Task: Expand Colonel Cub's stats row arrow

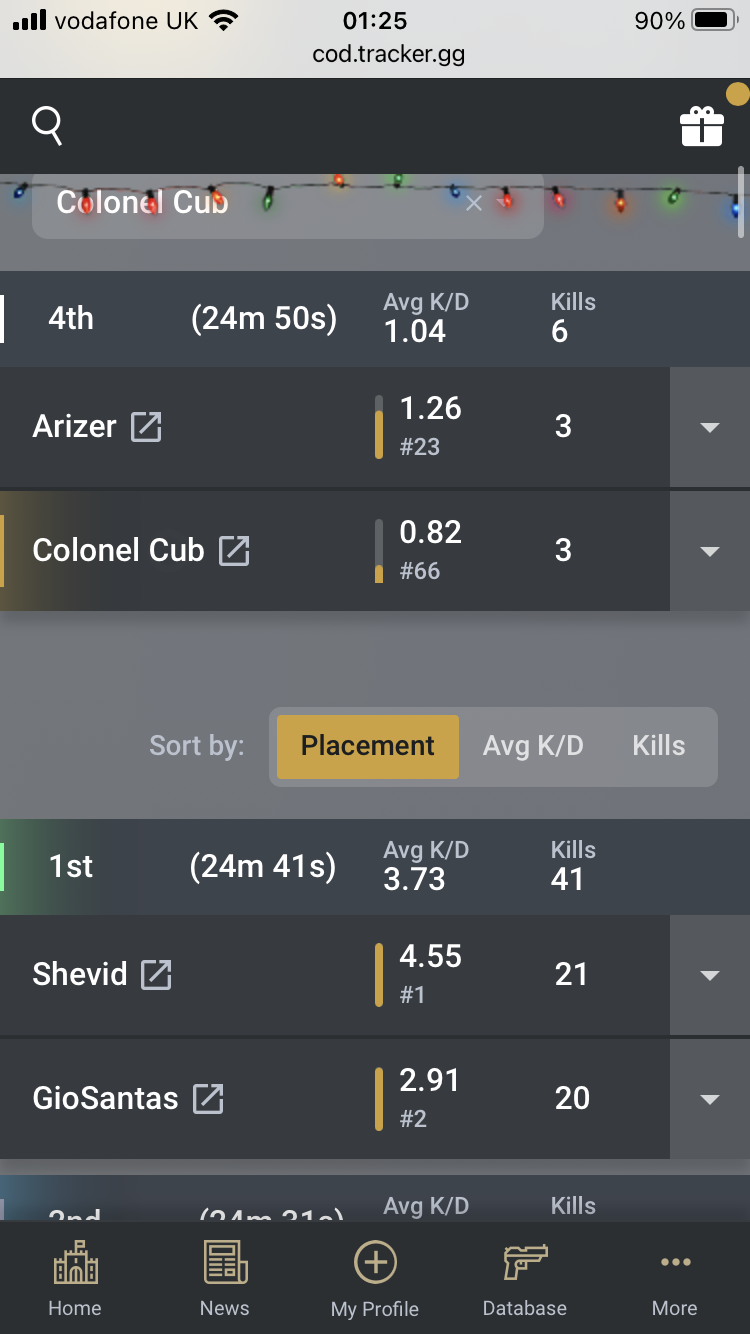Action: 710,551
